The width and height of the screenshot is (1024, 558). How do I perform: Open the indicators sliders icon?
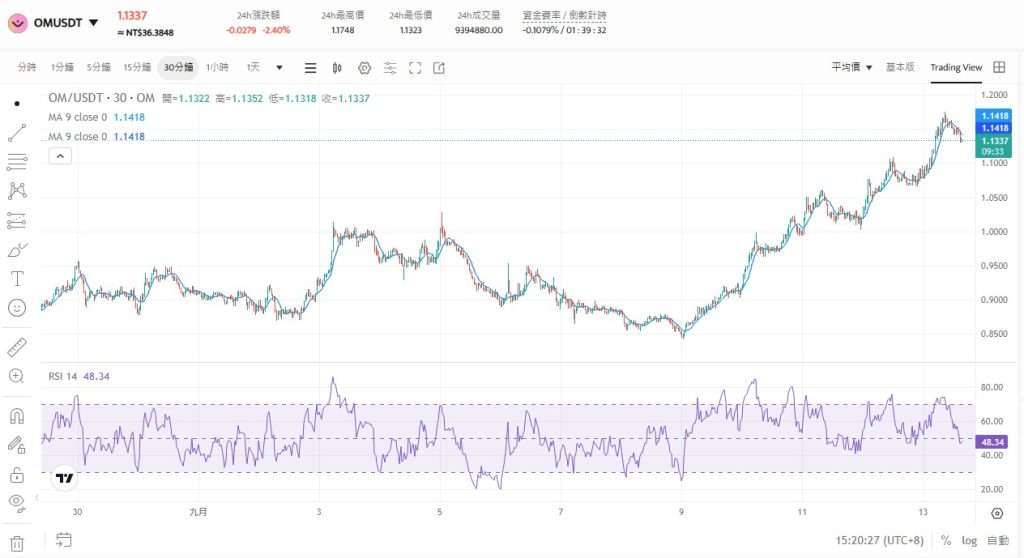click(390, 68)
